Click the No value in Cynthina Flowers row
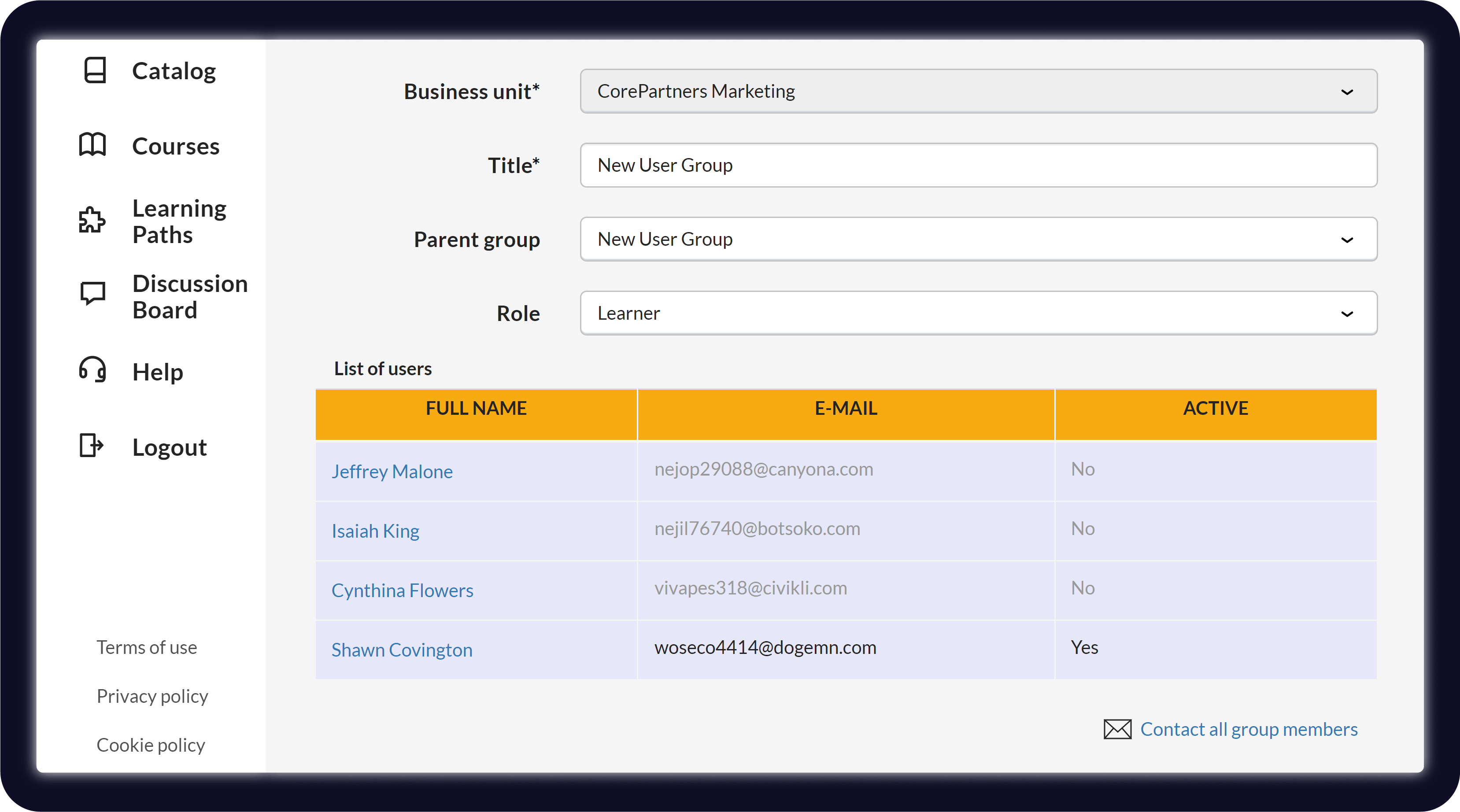The image size is (1460, 812). pos(1083,588)
